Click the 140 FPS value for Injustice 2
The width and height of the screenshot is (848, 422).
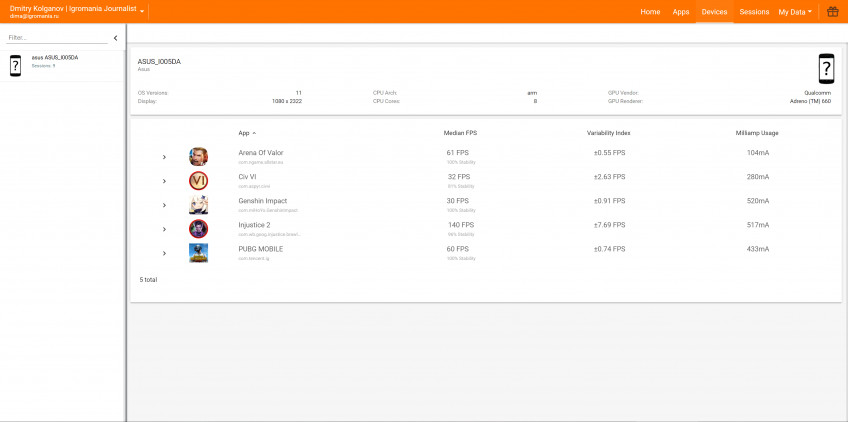click(461, 225)
